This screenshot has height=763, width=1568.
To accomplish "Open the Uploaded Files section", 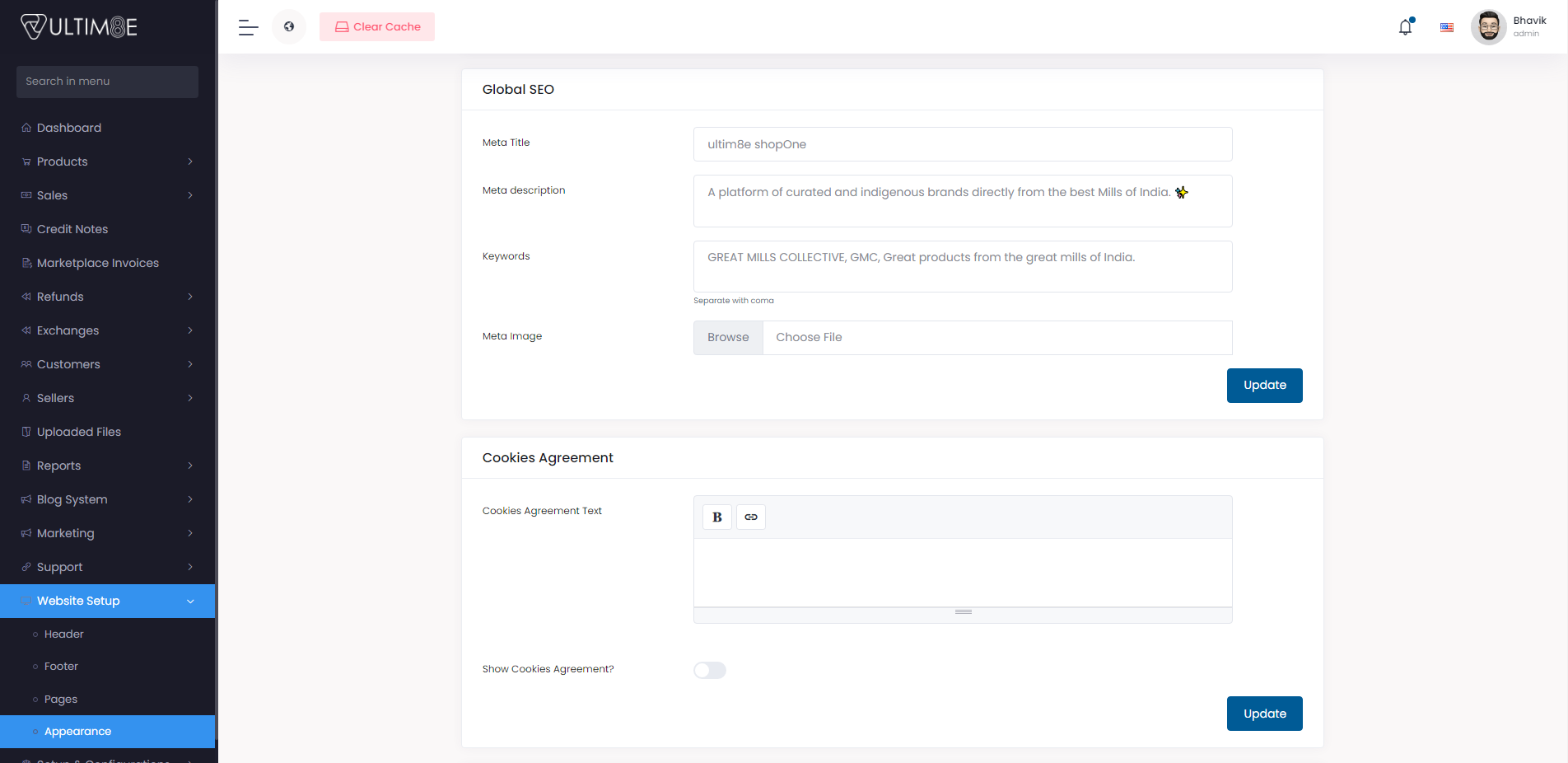I will point(79,432).
